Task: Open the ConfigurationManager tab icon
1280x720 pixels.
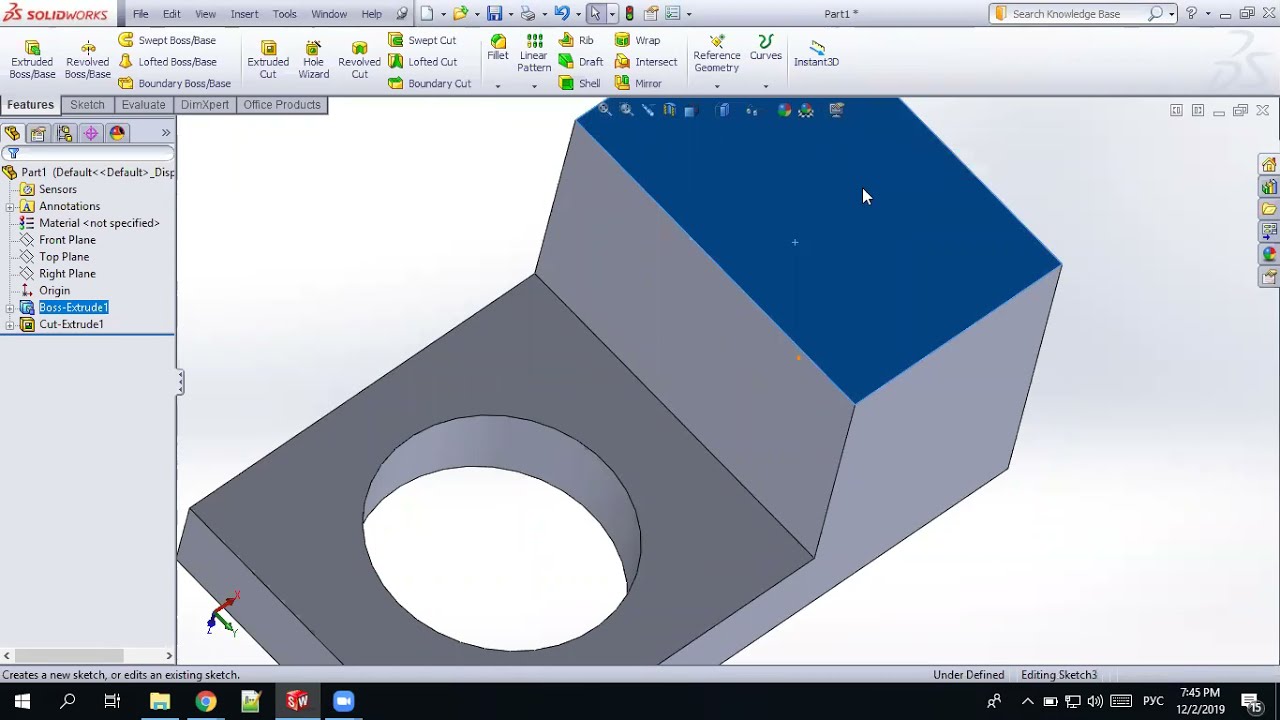Action: 65,133
